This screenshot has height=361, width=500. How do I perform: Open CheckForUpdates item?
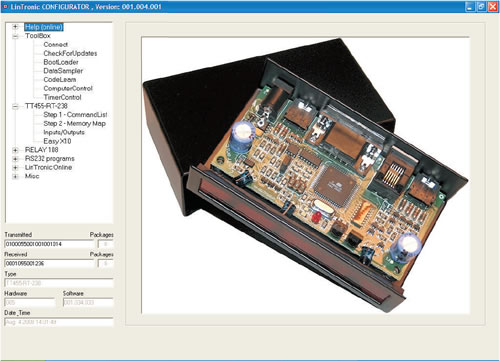[70, 53]
